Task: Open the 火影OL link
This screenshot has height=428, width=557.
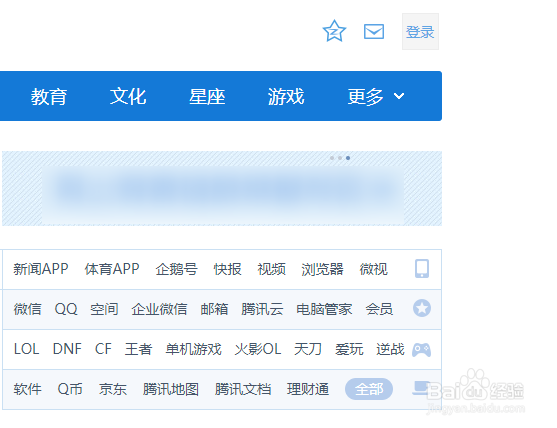Action: [x=258, y=349]
